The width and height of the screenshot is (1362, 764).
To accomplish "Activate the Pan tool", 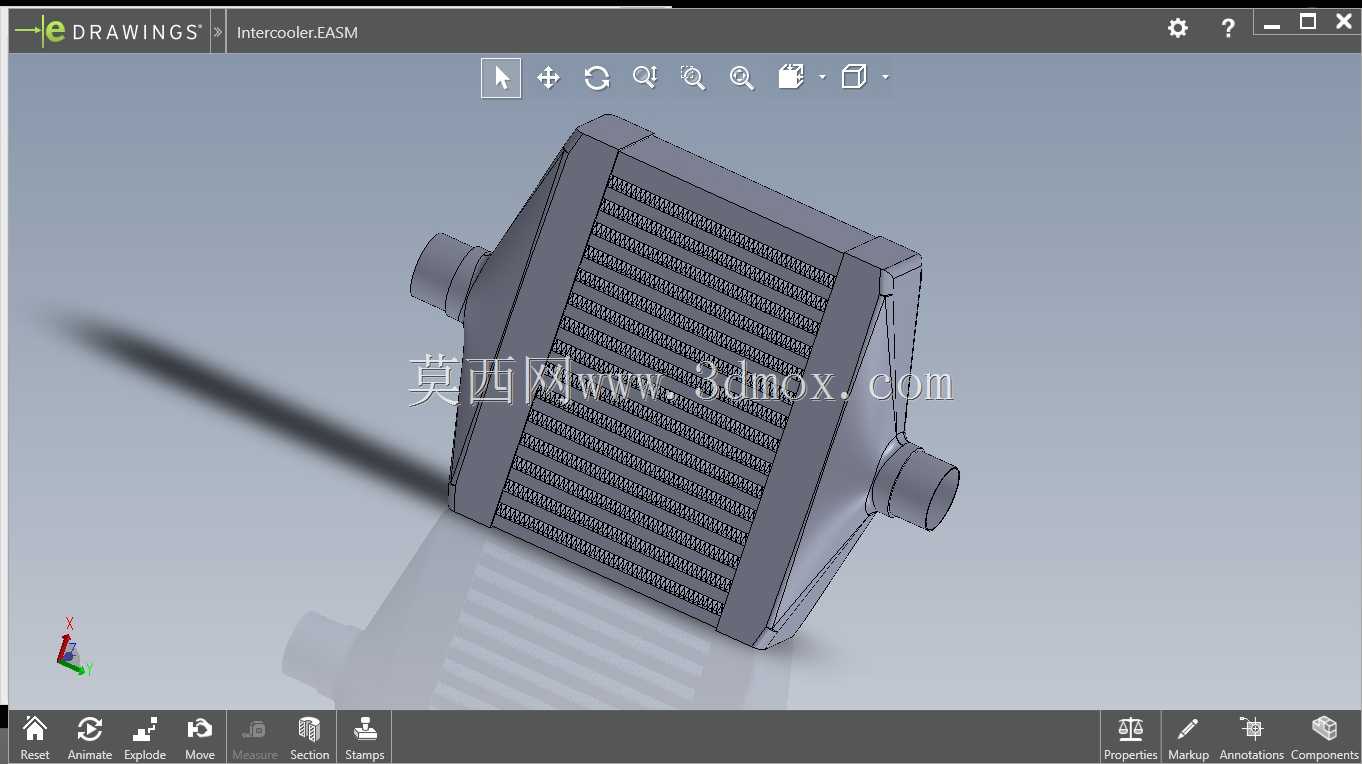I will [548, 78].
